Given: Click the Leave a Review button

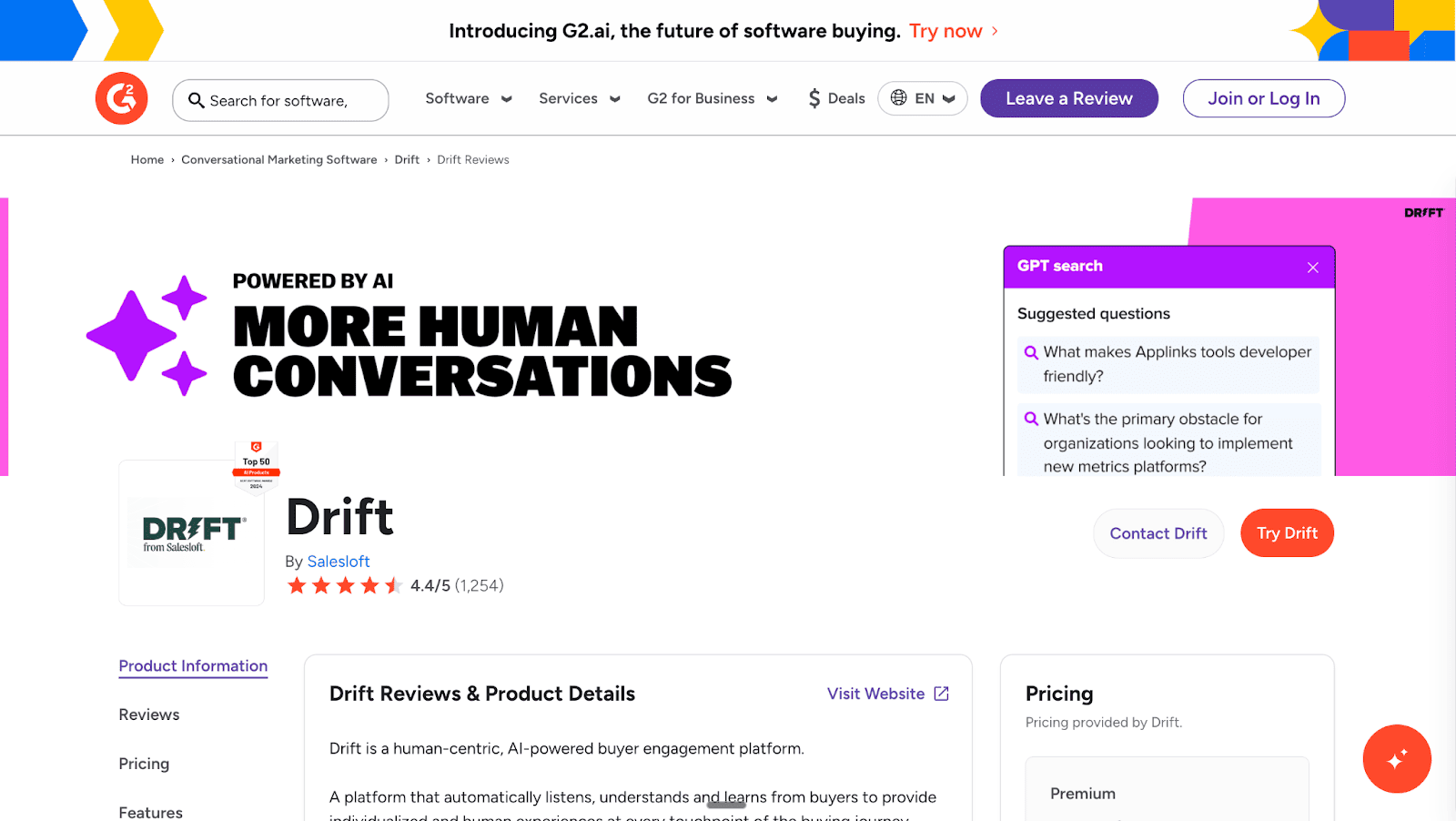Looking at the screenshot, I should coord(1068,97).
